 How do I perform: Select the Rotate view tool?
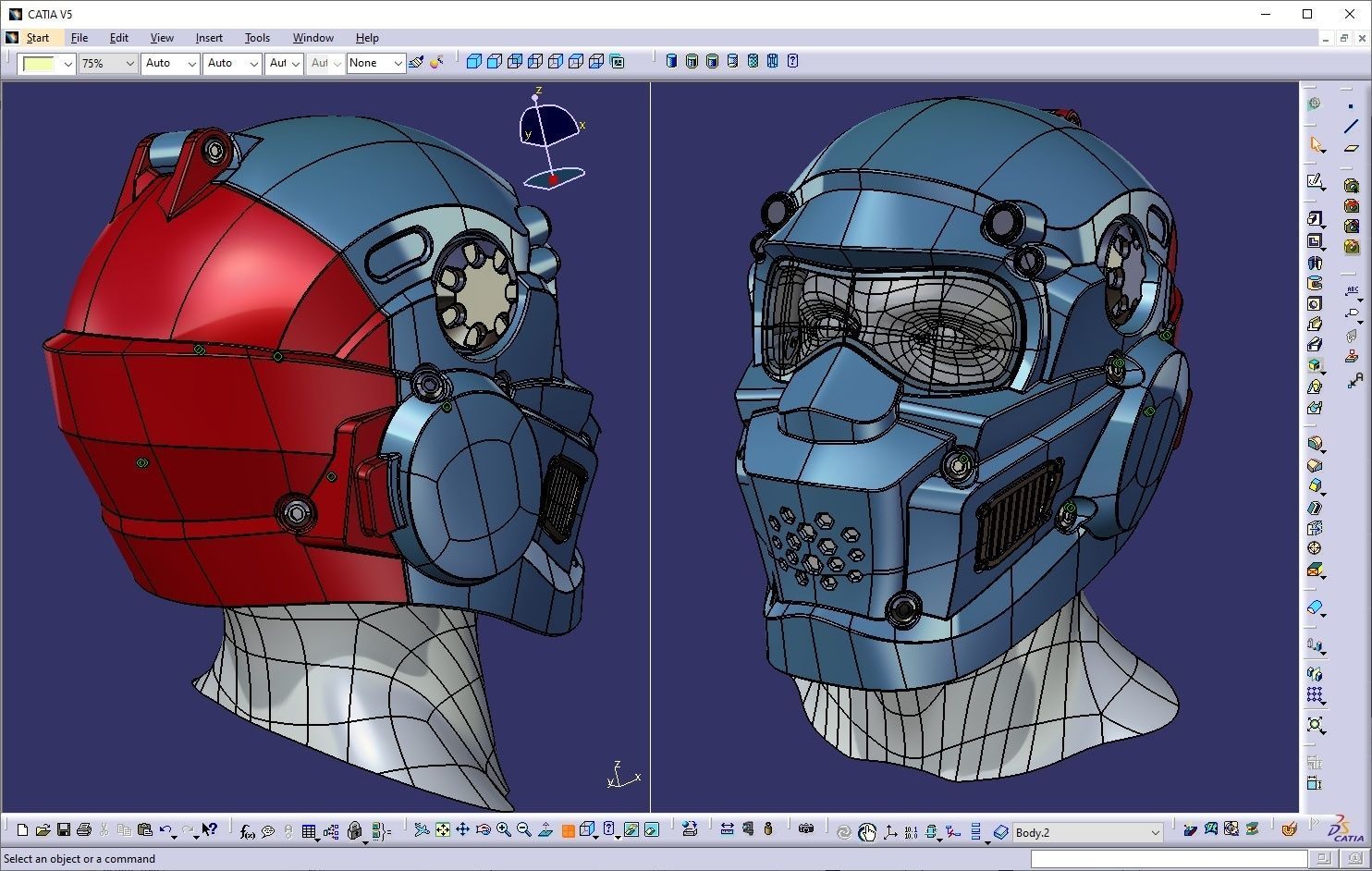pos(483,830)
